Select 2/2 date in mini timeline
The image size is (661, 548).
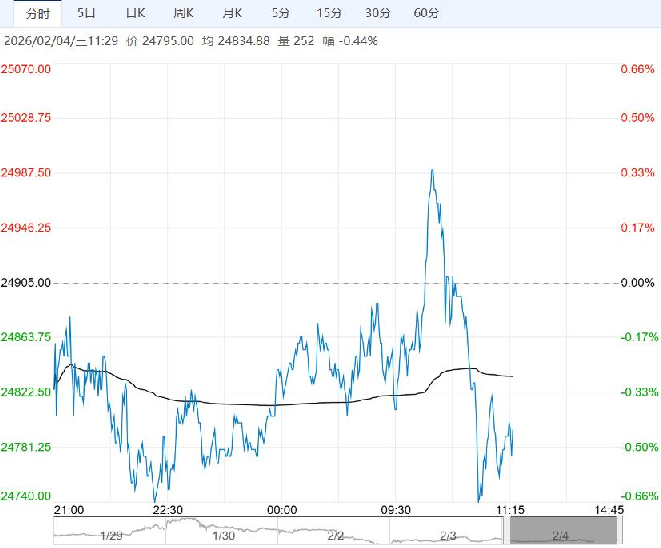coord(336,533)
